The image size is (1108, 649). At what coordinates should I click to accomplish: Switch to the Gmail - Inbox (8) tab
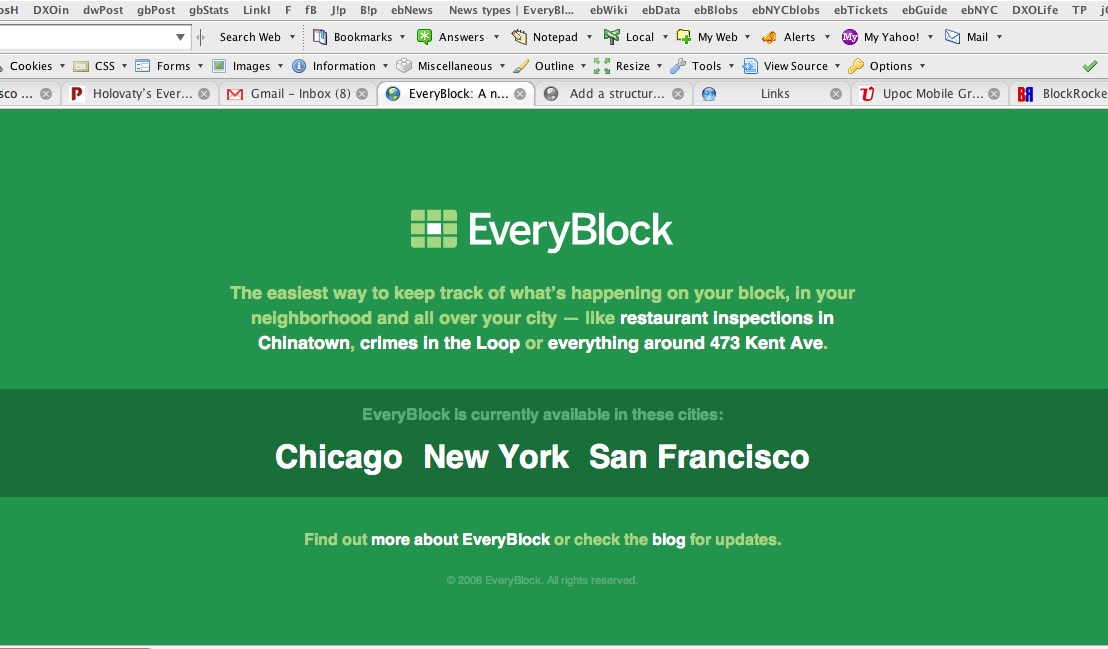[297, 93]
